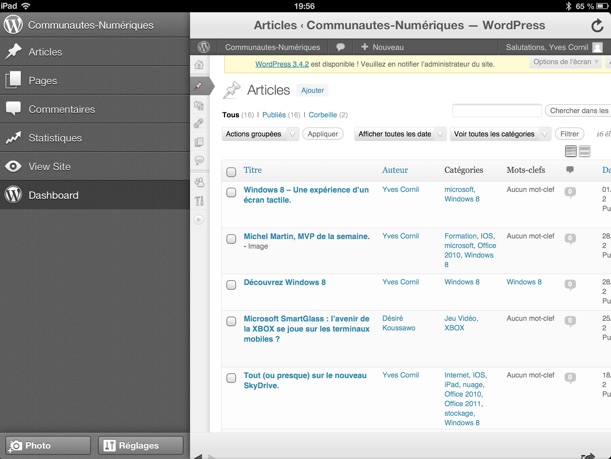Open the comments icon in collapsed admin menu
The height and width of the screenshot is (459, 611).
[x=199, y=160]
